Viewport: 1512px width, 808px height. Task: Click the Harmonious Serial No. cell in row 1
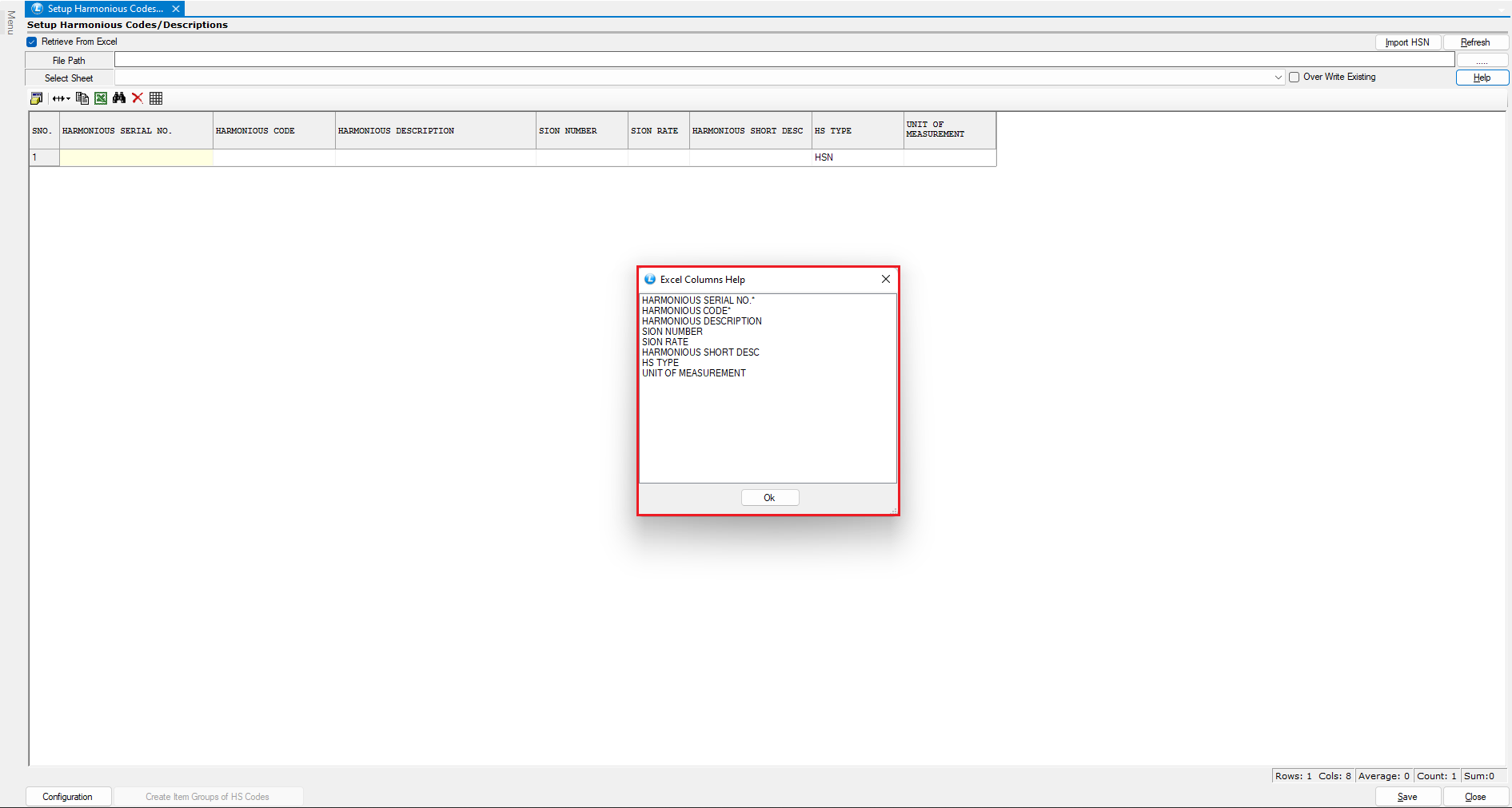[x=136, y=157]
